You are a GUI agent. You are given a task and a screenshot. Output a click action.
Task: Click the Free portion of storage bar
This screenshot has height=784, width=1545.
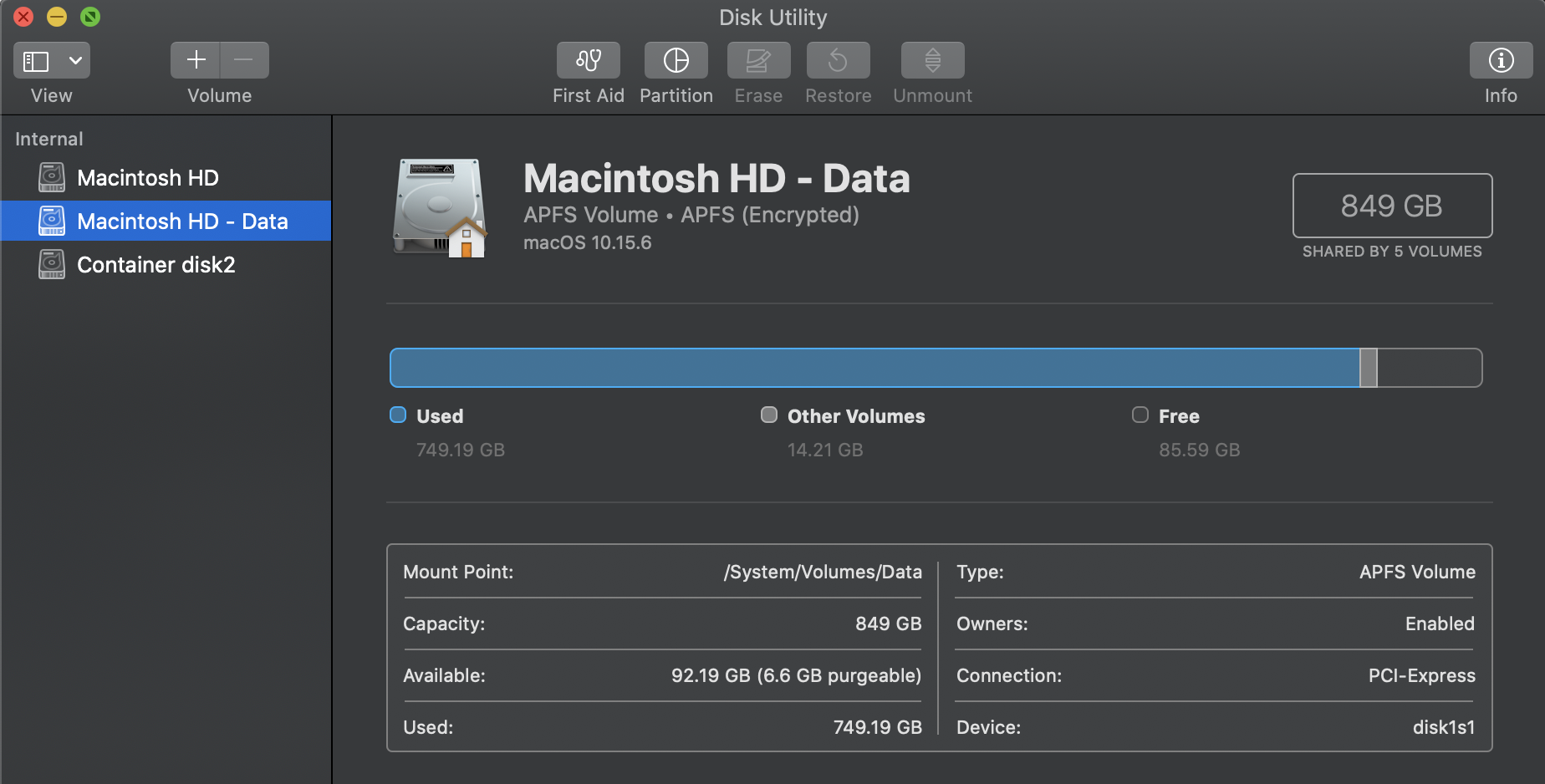[x=1430, y=368]
